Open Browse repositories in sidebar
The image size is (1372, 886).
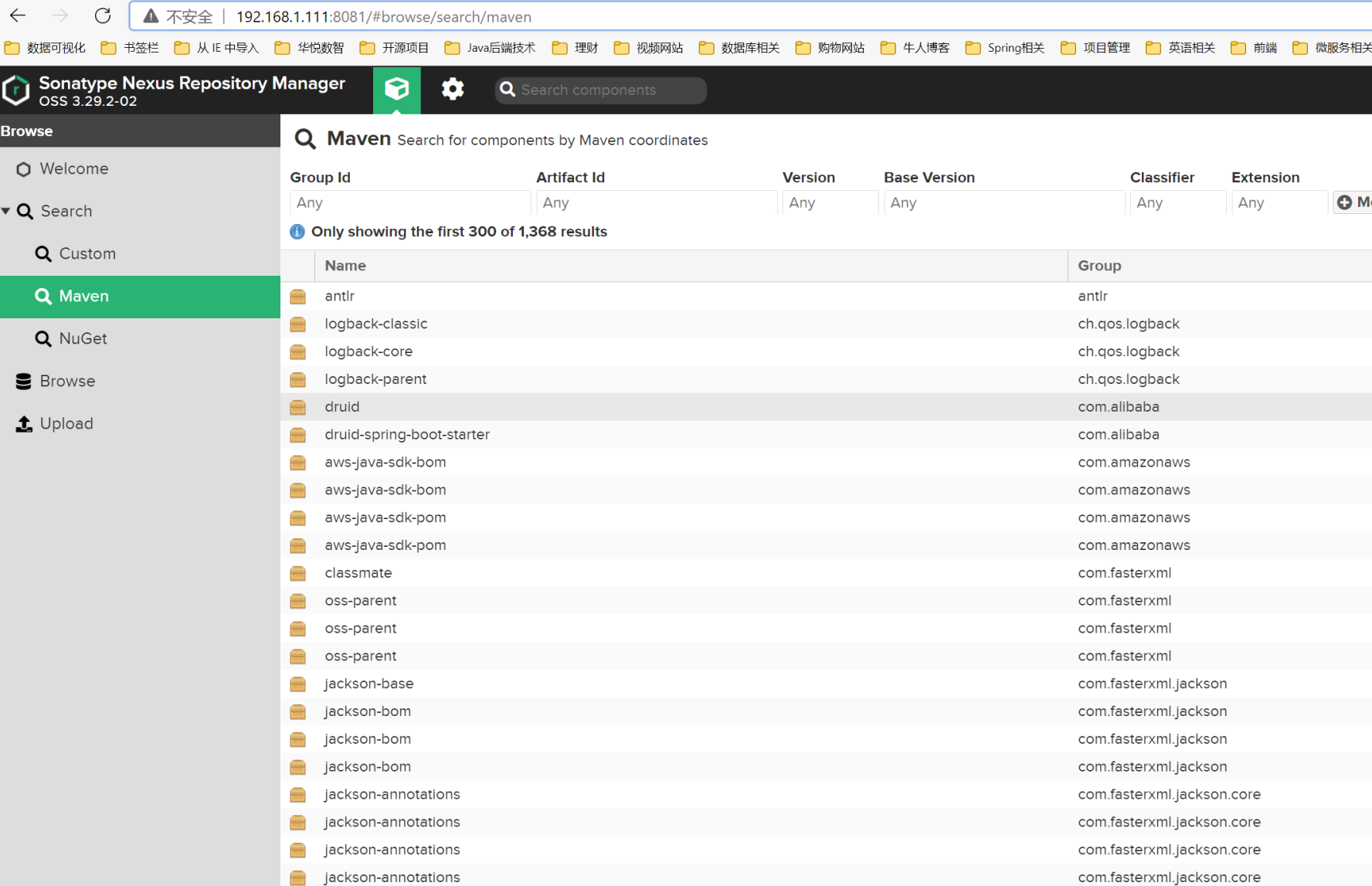(x=140, y=382)
